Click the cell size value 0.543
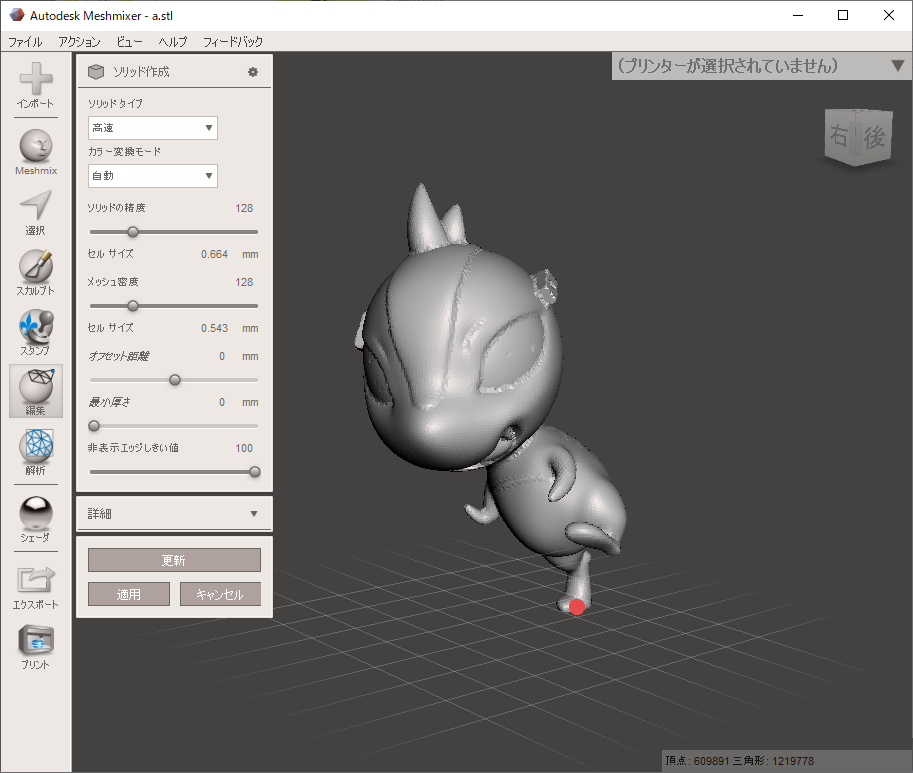The image size is (913, 773). [214, 328]
